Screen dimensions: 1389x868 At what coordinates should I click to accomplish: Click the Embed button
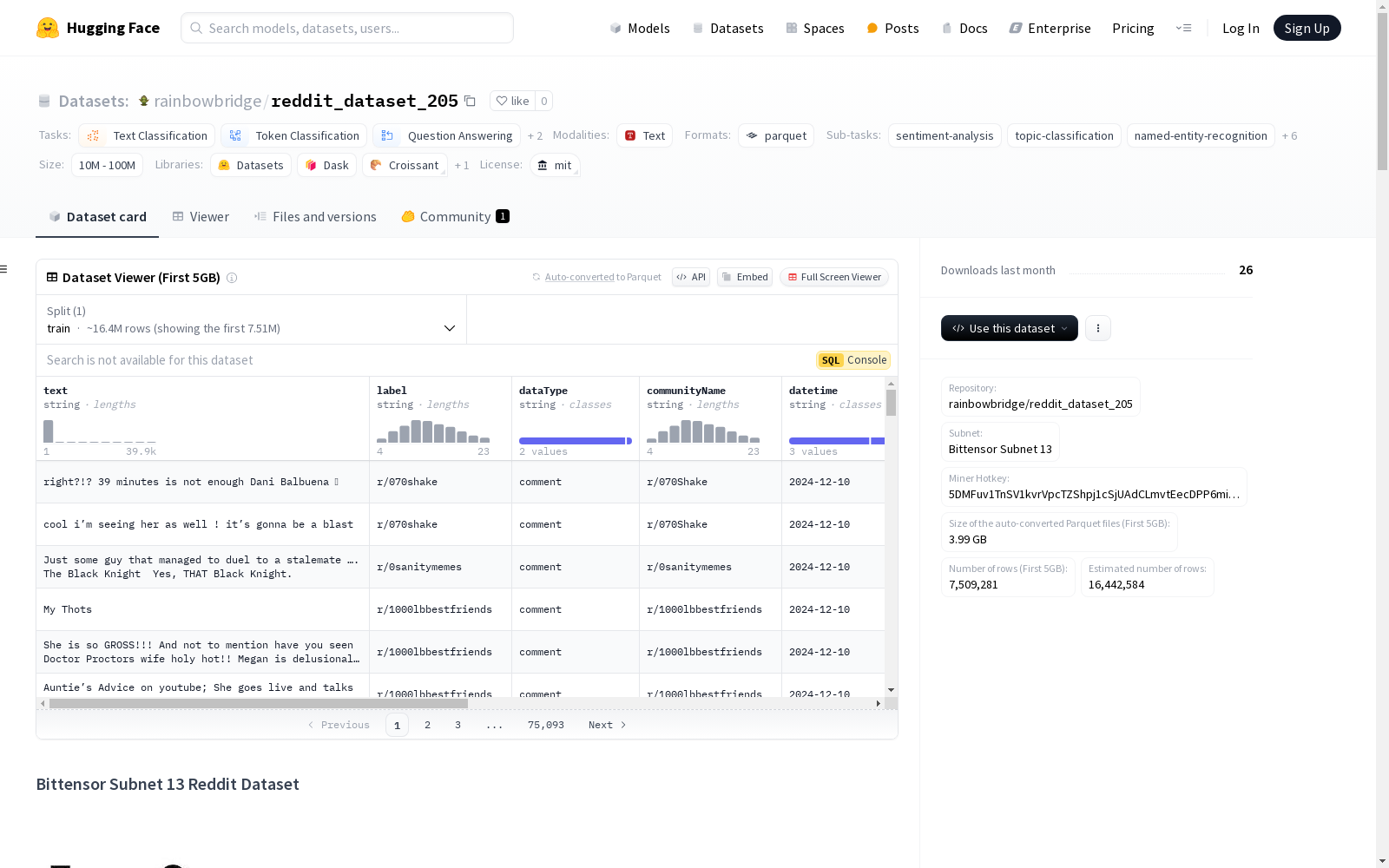coord(745,277)
